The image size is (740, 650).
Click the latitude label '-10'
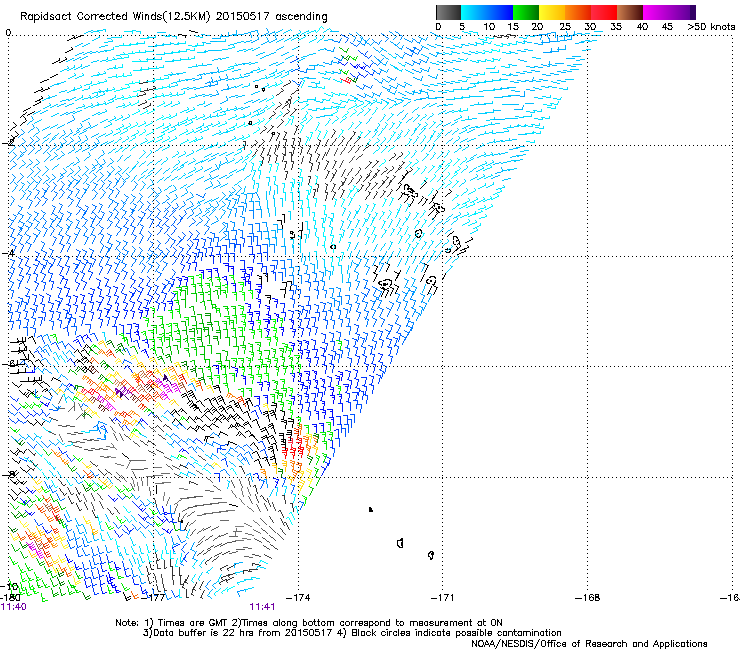(10, 587)
